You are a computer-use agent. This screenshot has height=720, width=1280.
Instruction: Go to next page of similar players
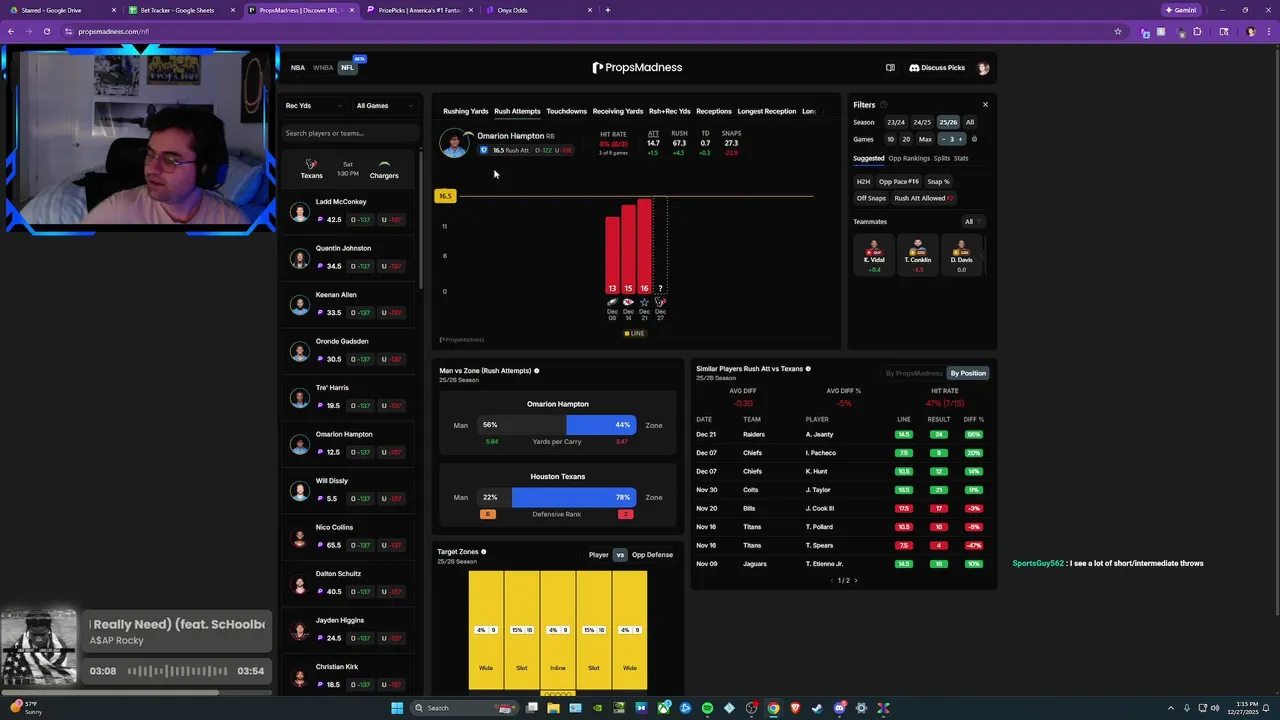(856, 580)
